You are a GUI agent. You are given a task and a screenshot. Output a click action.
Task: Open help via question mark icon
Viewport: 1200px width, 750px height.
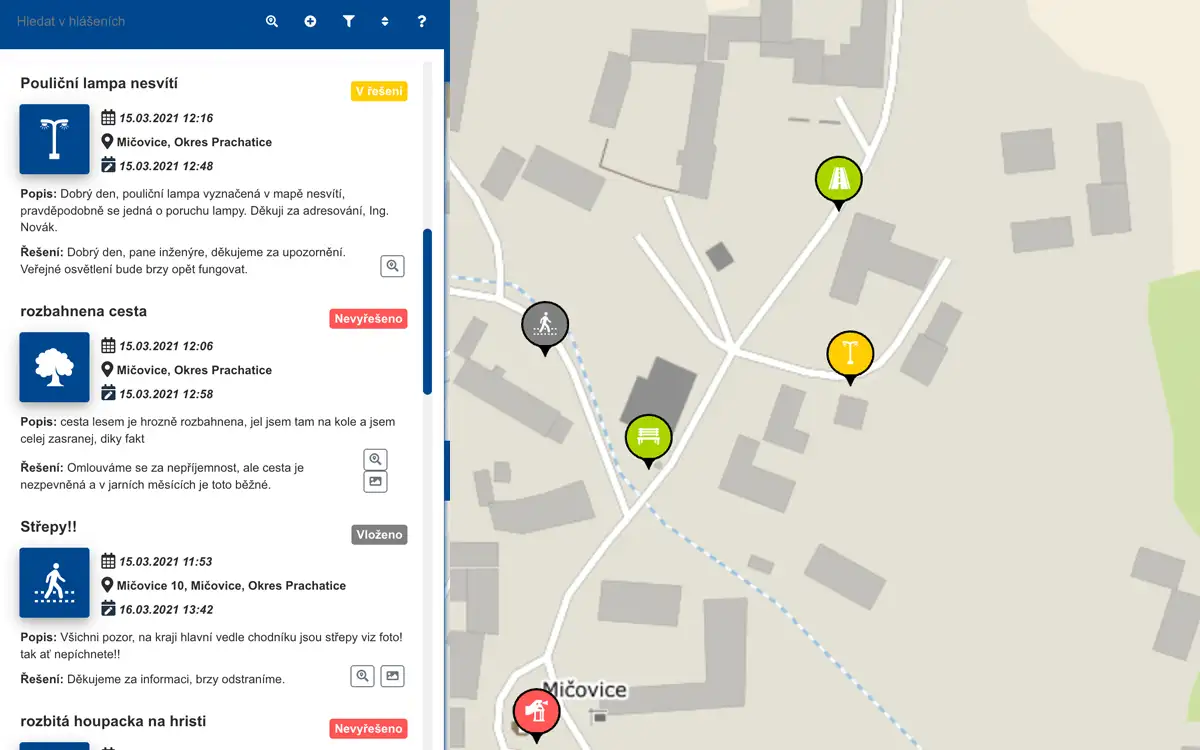pos(422,21)
